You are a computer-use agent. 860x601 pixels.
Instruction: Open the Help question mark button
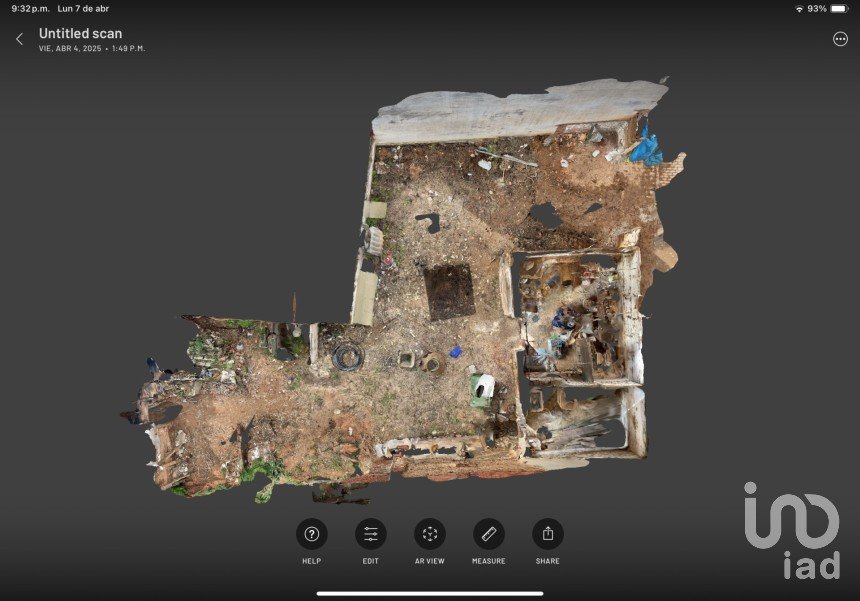click(x=312, y=534)
